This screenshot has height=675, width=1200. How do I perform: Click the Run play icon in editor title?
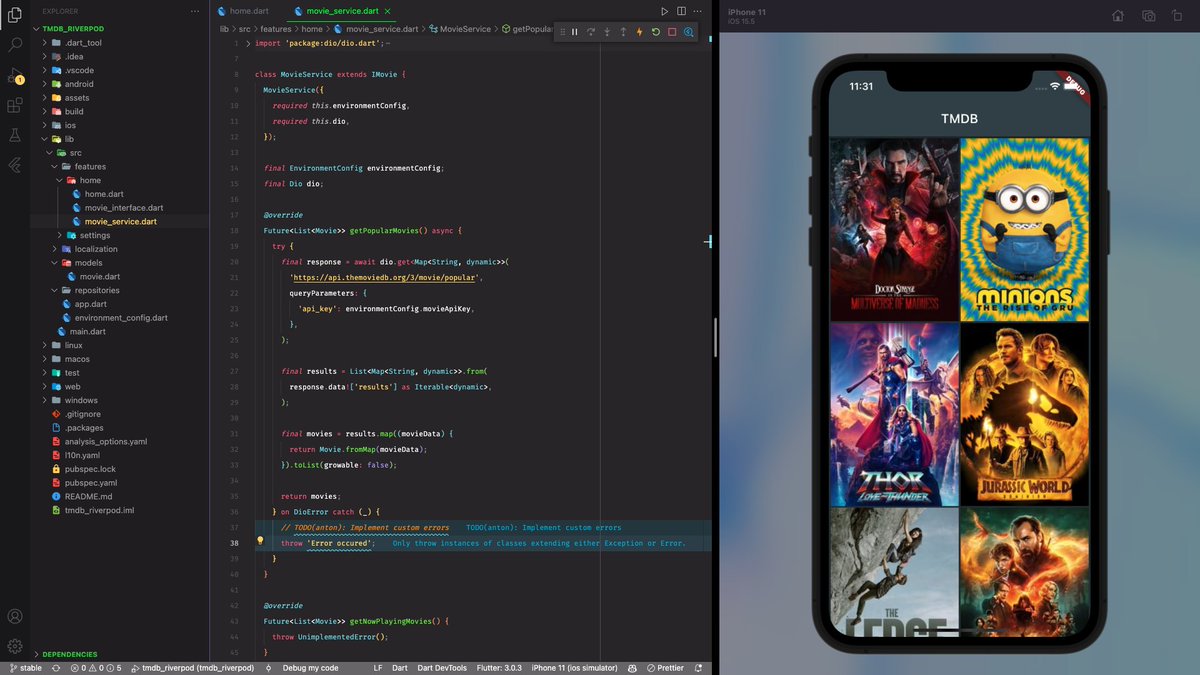[664, 11]
